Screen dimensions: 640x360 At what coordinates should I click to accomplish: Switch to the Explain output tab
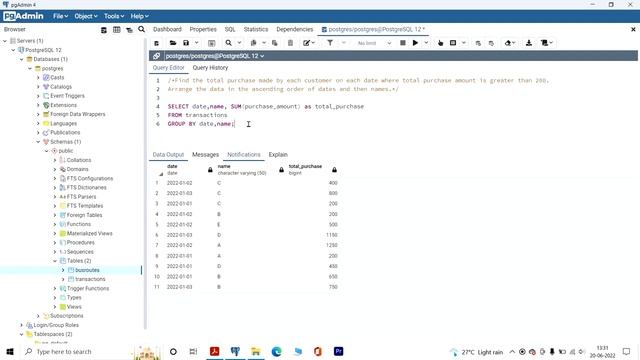[278, 155]
